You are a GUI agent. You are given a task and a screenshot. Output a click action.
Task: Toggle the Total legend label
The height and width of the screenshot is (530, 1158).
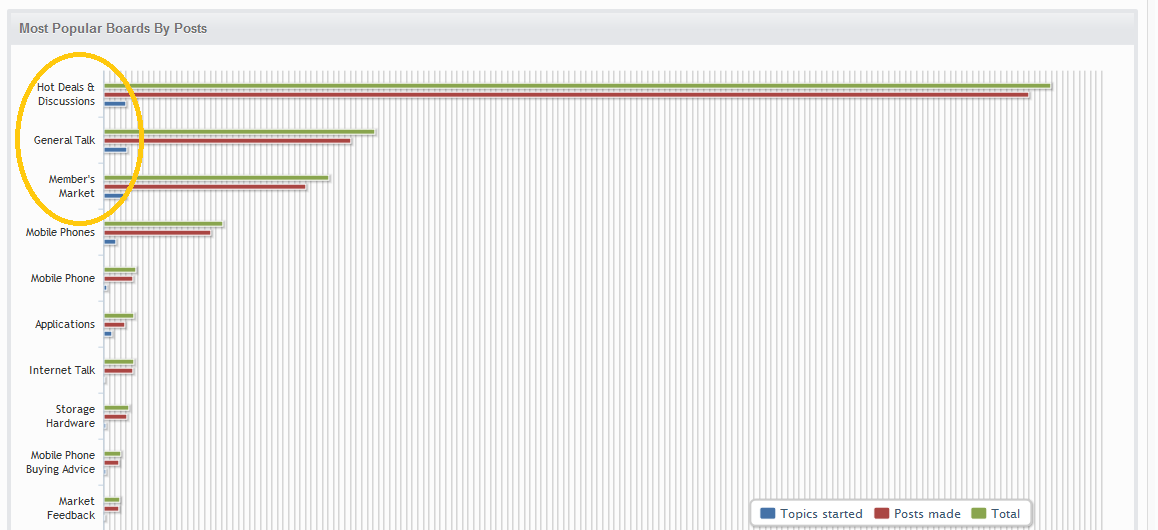coord(1005,514)
